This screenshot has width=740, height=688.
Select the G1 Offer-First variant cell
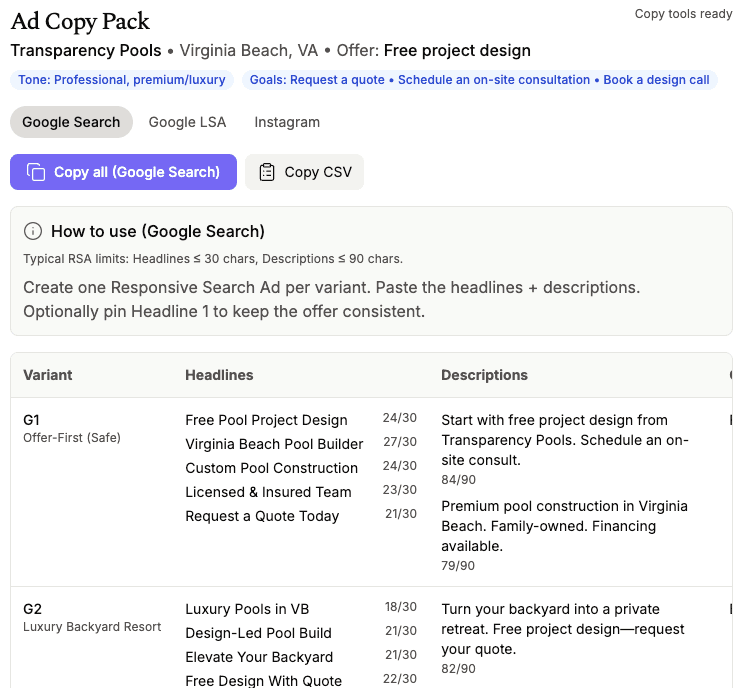pos(72,428)
